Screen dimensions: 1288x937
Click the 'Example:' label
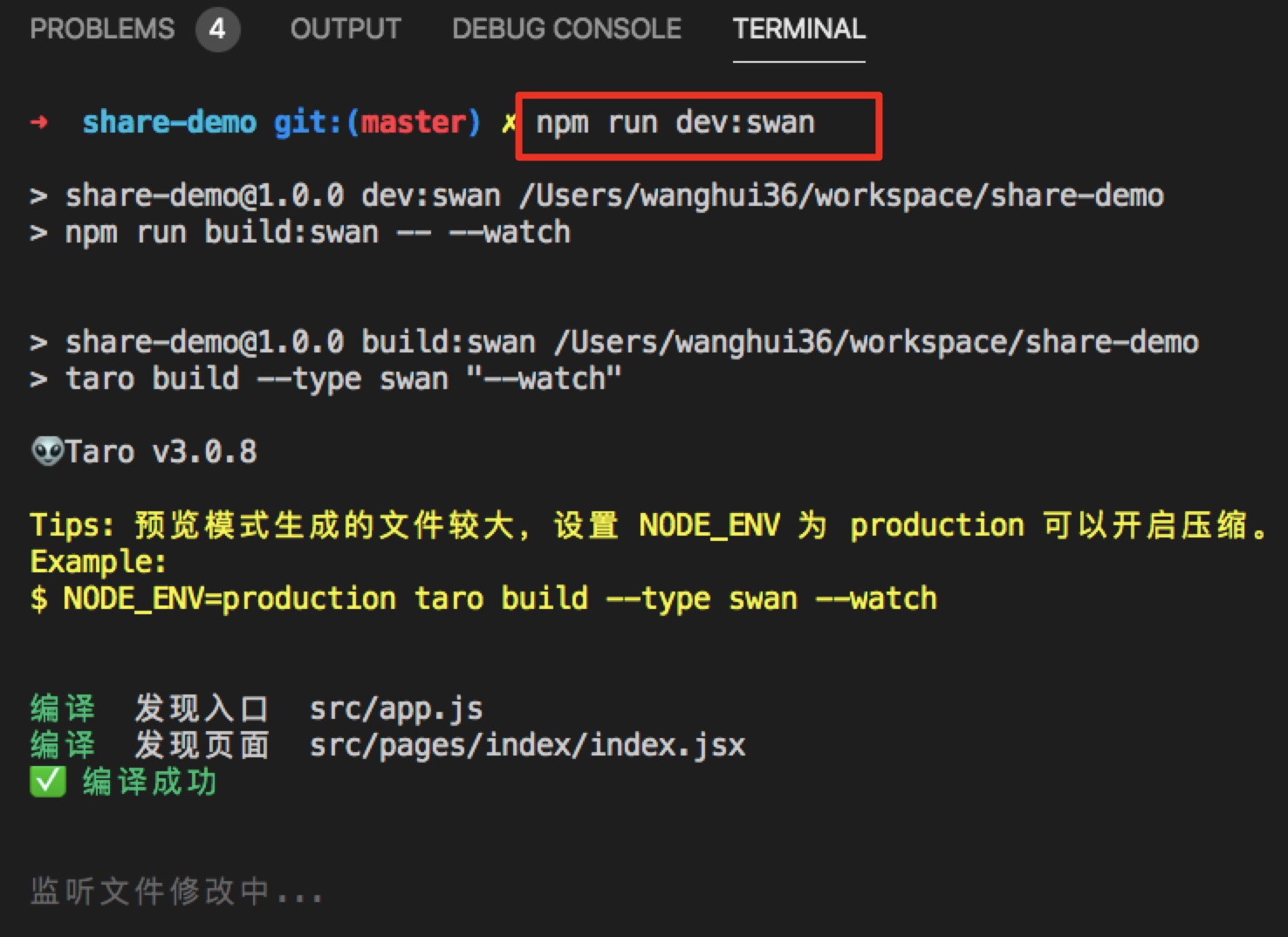tap(99, 562)
